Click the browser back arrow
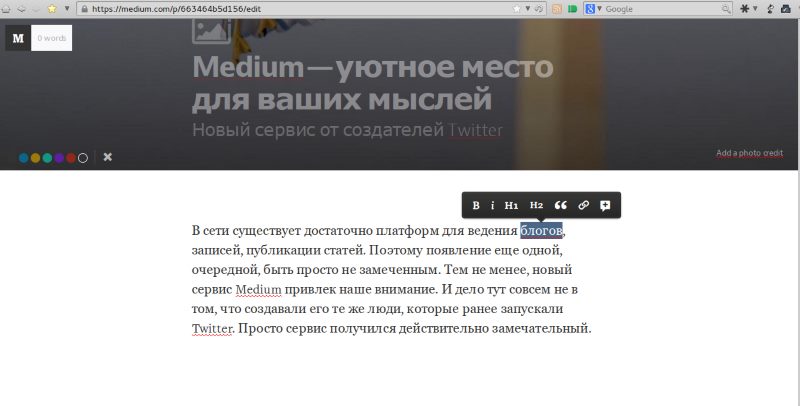Image resolution: width=800 pixels, height=406 pixels. [x=21, y=9]
